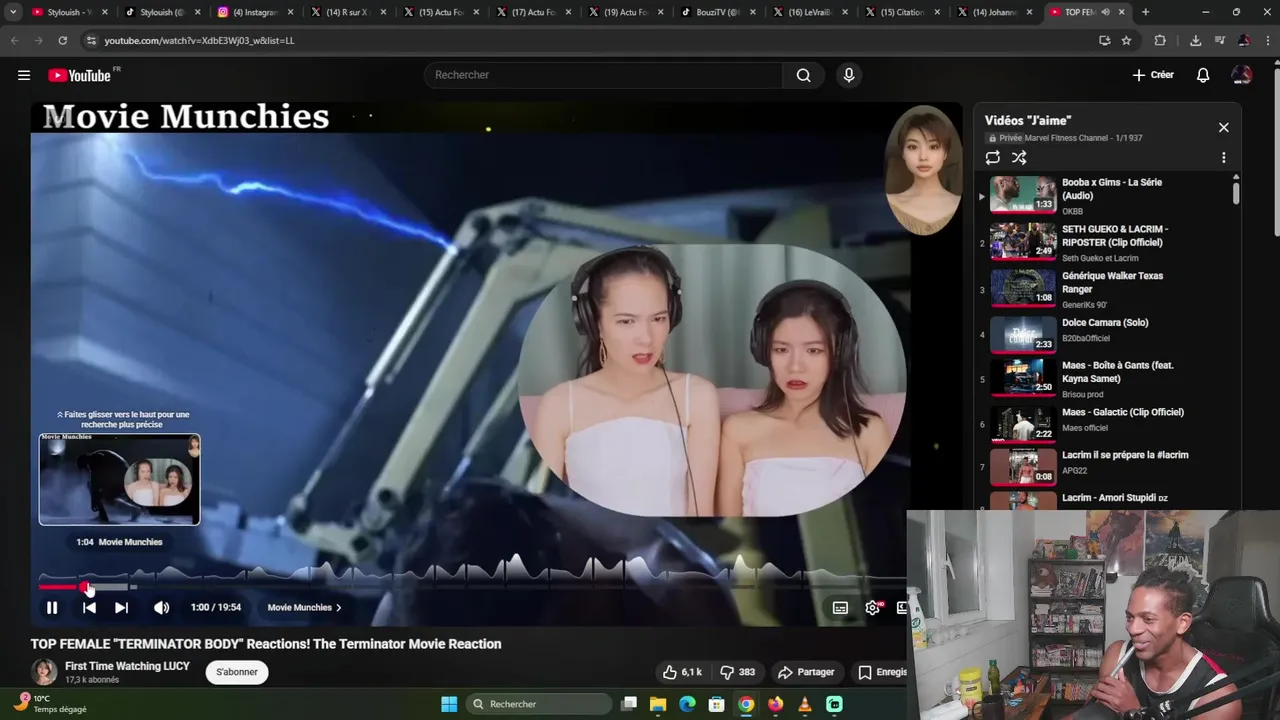
Task: Click the taskbar Rechercher search box
Action: coord(538,704)
